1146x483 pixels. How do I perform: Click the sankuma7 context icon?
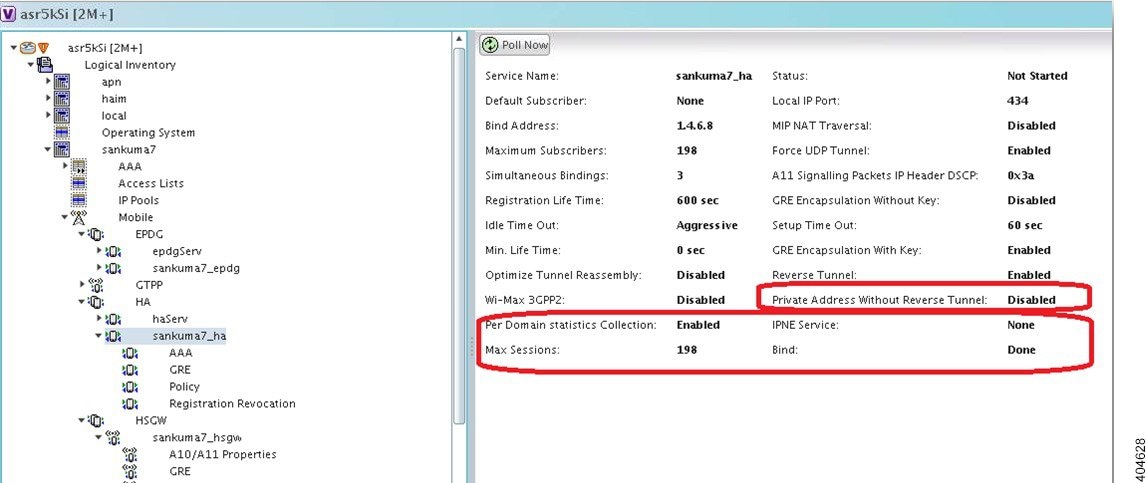click(x=62, y=150)
